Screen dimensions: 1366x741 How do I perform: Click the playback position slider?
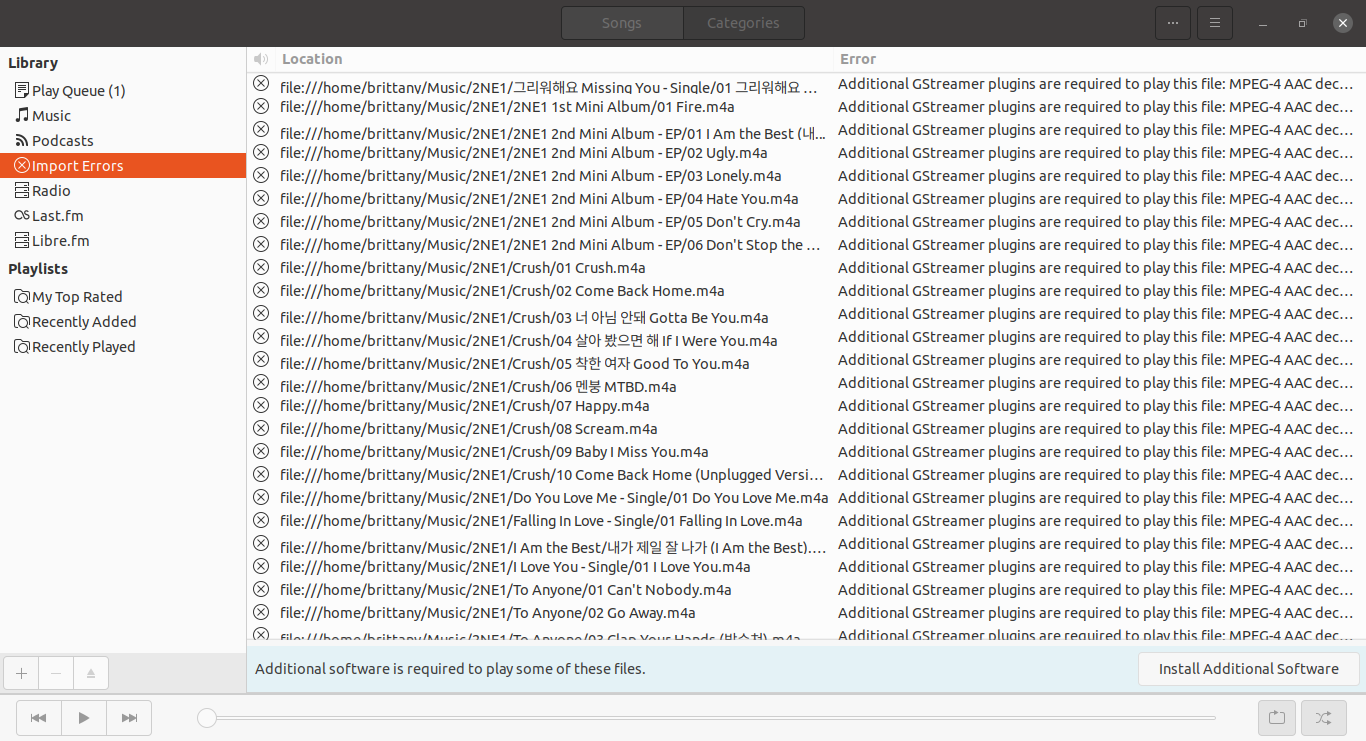click(x=710, y=718)
